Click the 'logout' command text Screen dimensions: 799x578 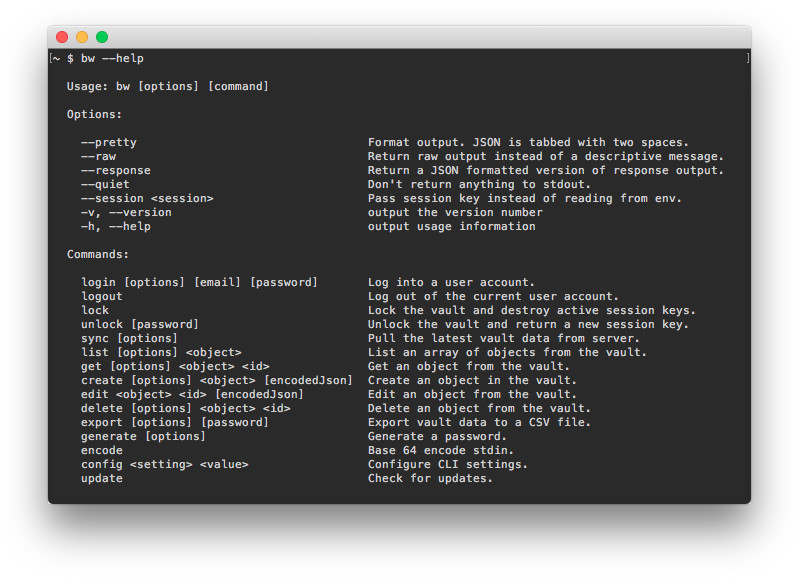point(102,297)
